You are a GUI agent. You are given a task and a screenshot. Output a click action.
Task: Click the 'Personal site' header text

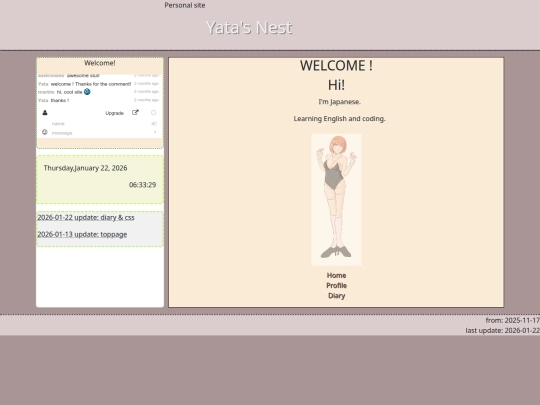185,5
